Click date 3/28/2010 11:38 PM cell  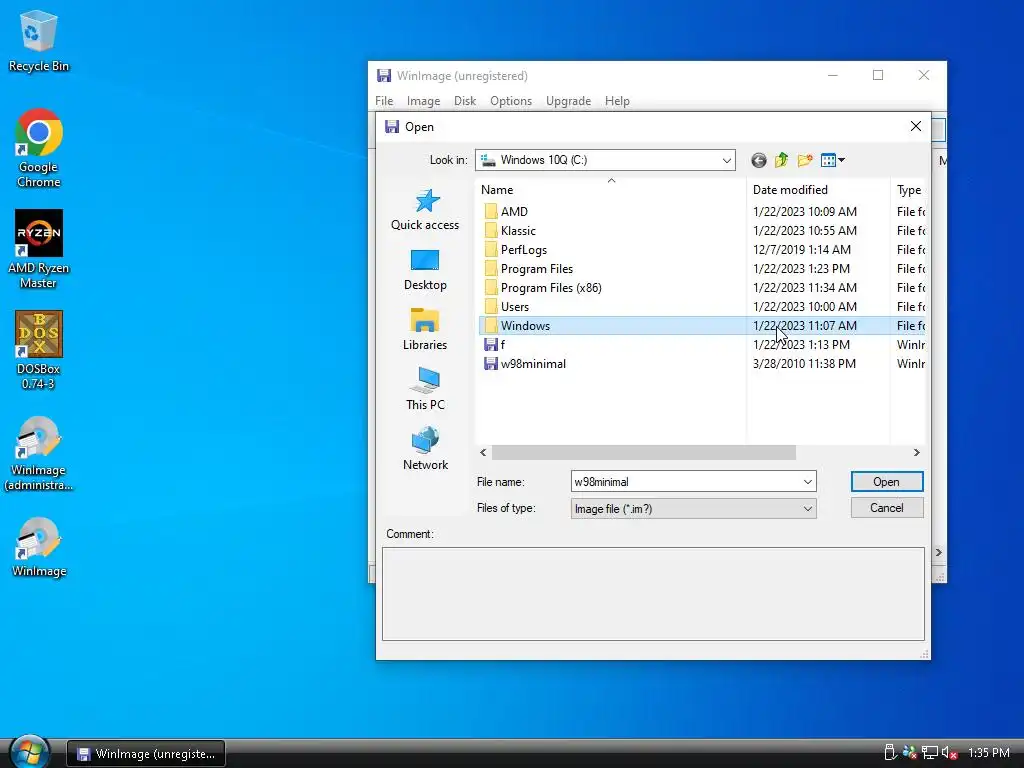(x=804, y=364)
